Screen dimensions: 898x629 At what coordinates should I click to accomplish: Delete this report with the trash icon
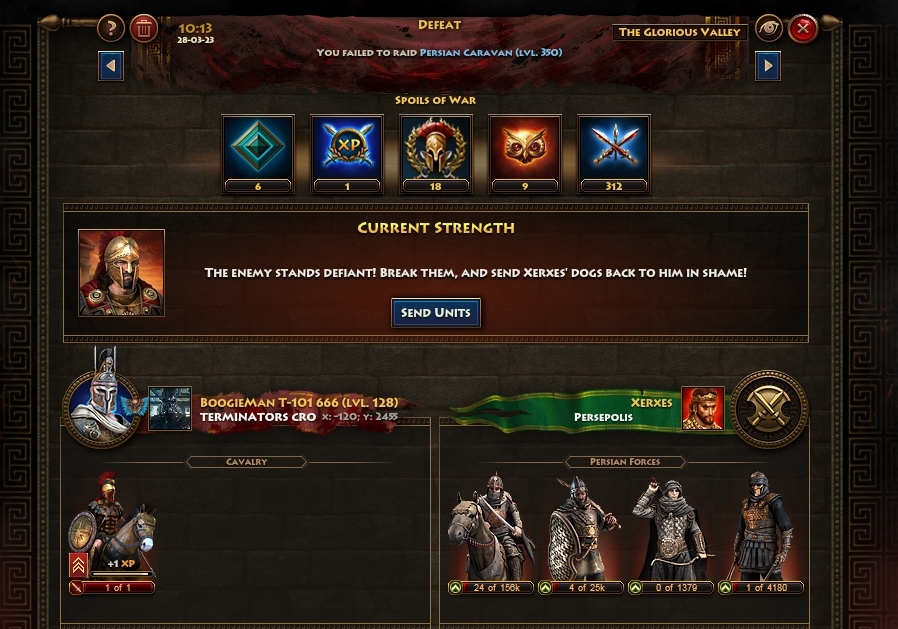click(x=144, y=28)
